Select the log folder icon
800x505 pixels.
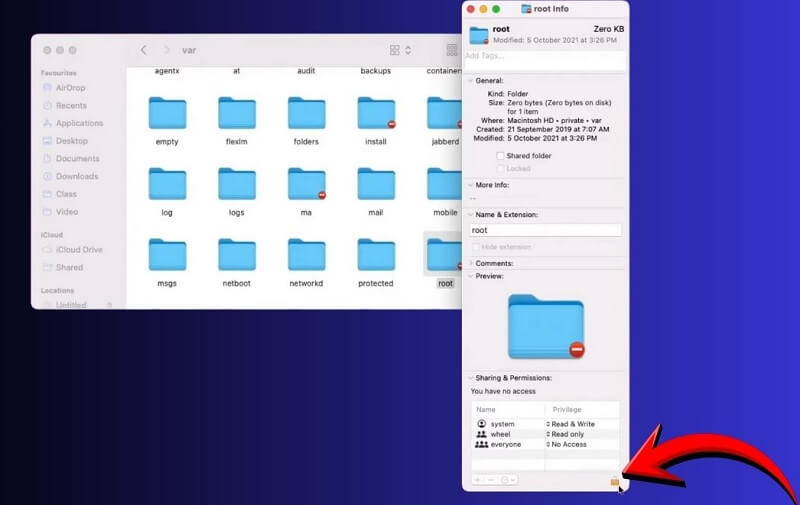(167, 184)
